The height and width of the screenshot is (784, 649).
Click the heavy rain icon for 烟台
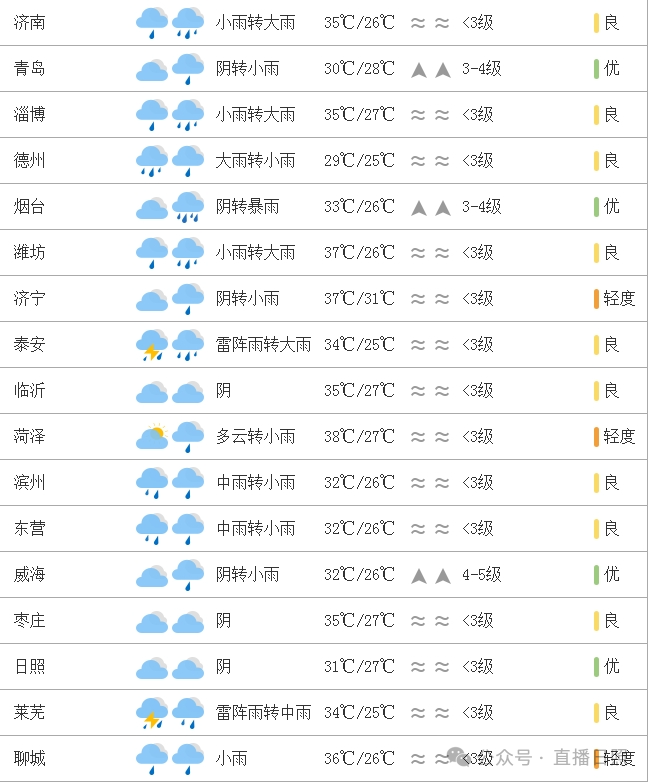click(188, 207)
